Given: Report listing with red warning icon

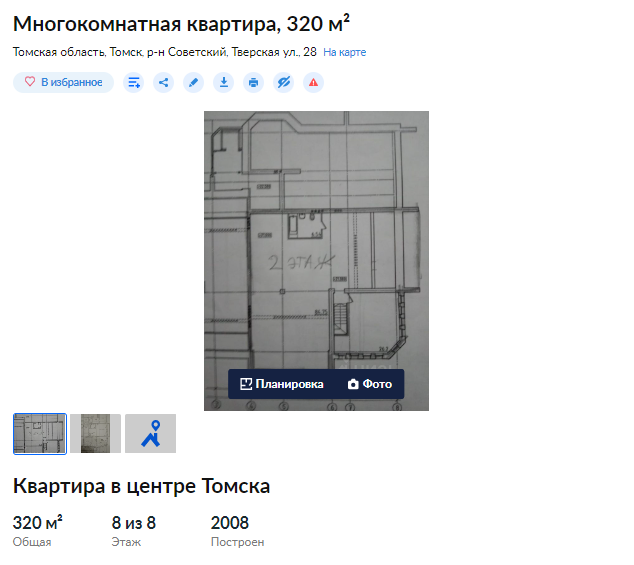Looking at the screenshot, I should [314, 82].
